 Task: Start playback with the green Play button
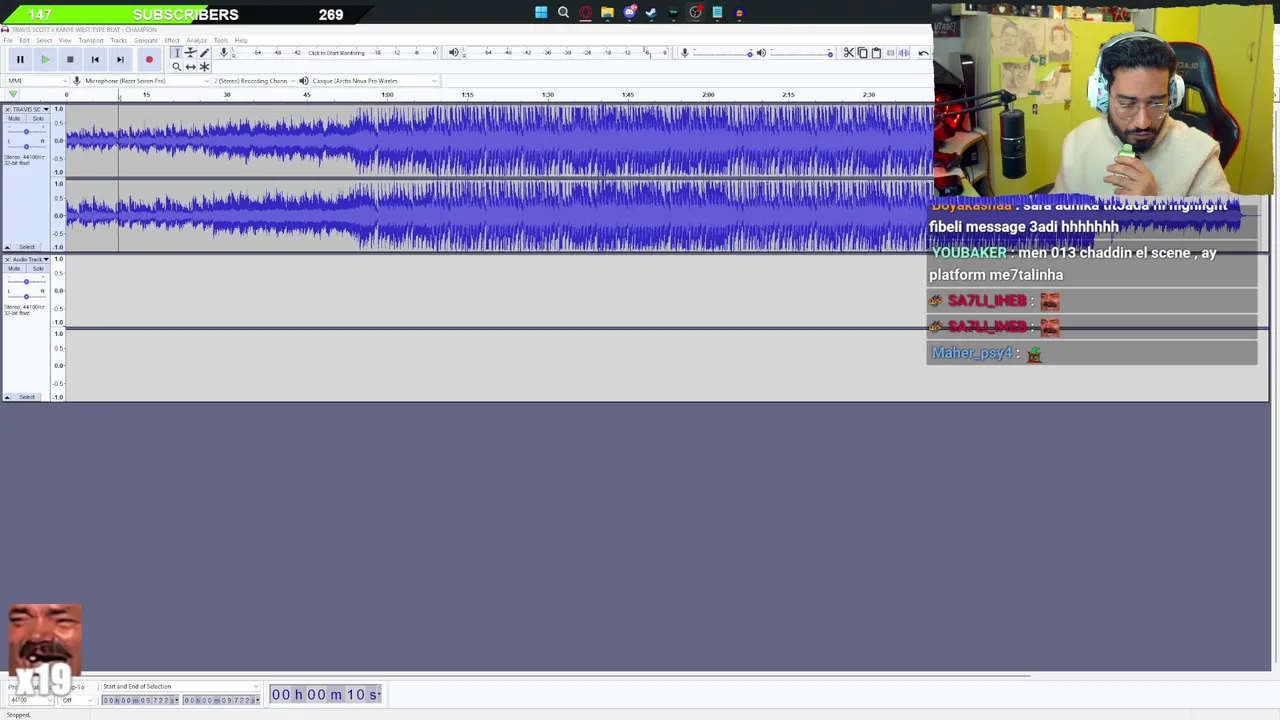coord(45,59)
